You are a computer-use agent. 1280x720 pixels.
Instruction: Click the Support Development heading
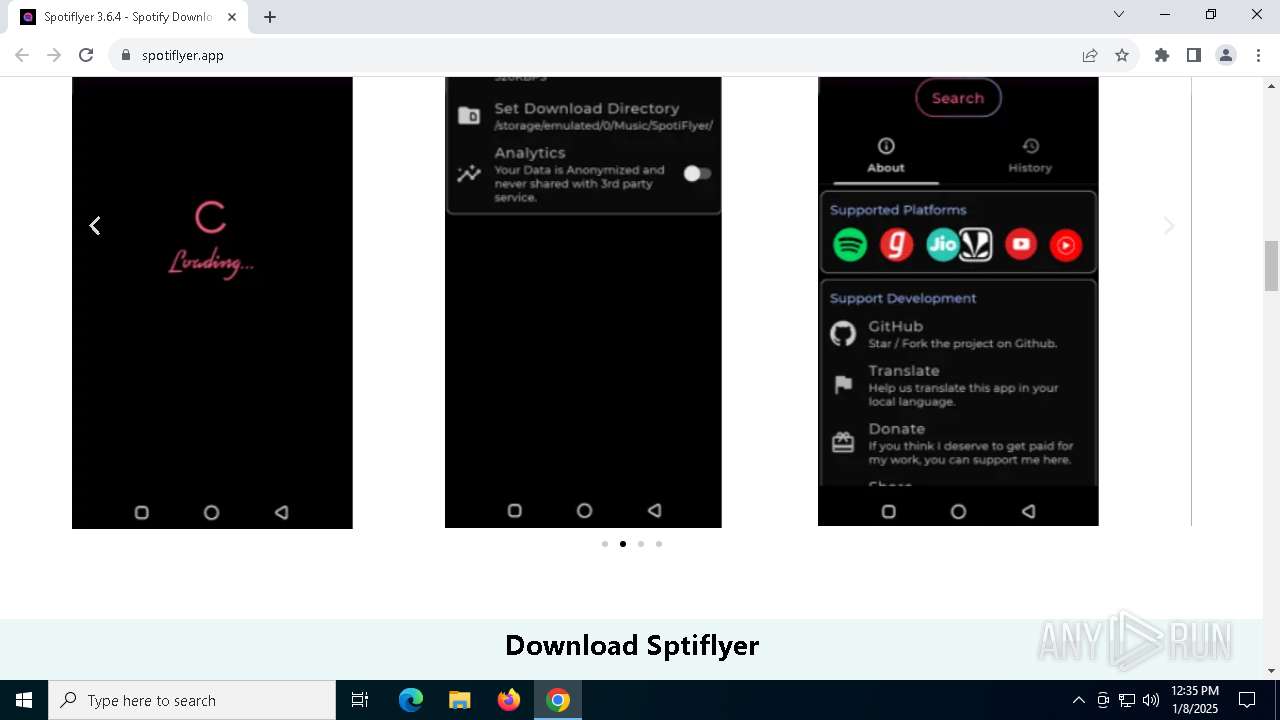click(903, 298)
